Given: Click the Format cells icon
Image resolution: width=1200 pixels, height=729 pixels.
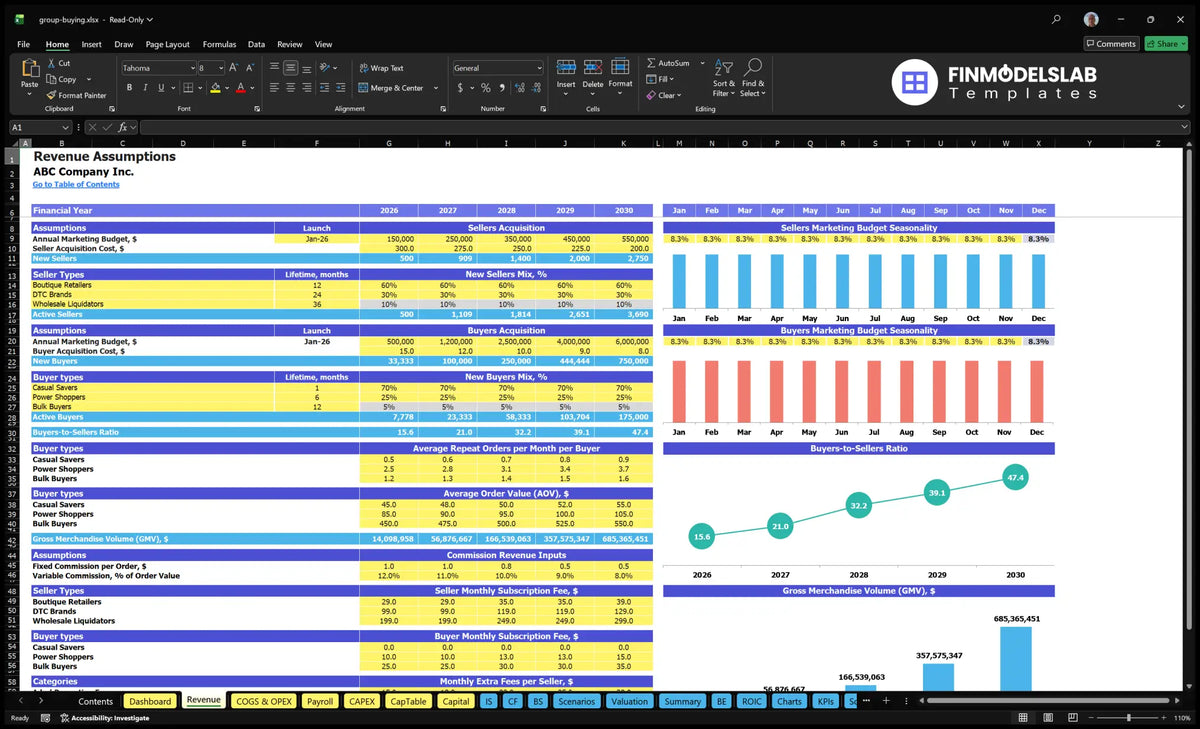Looking at the screenshot, I should 620,67.
